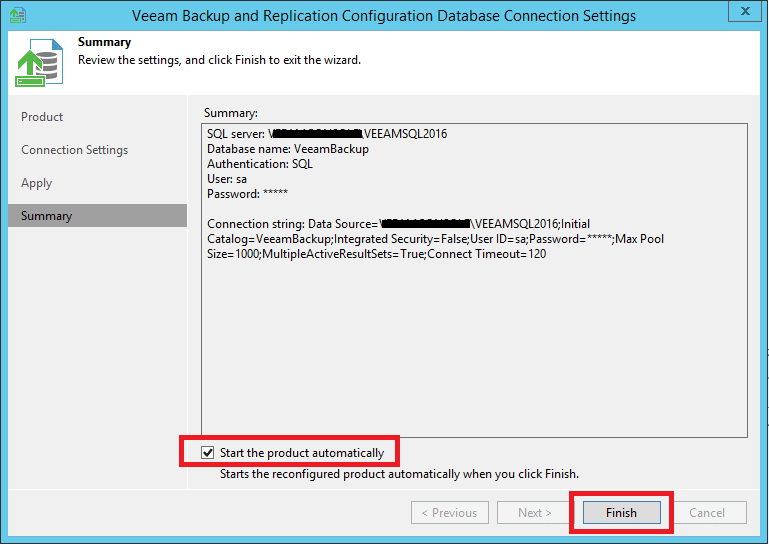Uncheck Start the product automatically checkbox

(x=208, y=452)
